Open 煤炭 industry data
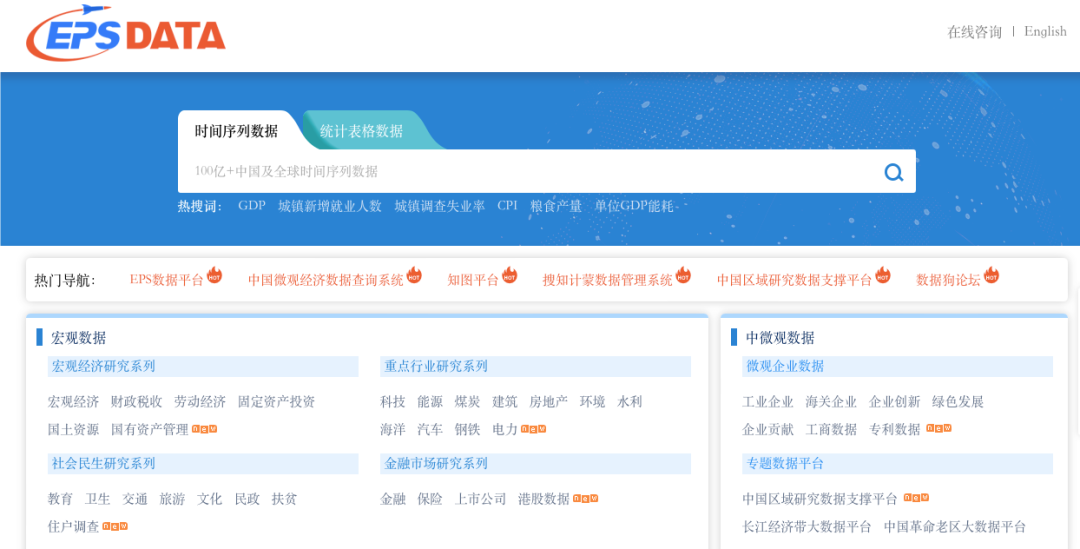 (x=467, y=402)
